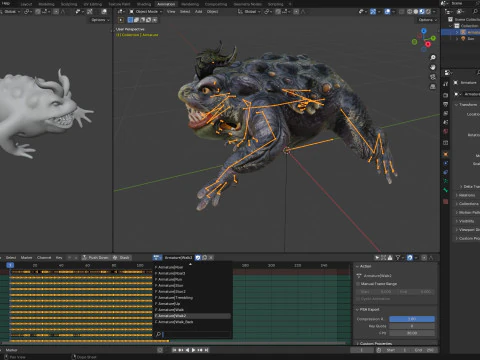Toggle Cyclic Animation checkbox
The image size is (480, 360).
coord(358,299)
